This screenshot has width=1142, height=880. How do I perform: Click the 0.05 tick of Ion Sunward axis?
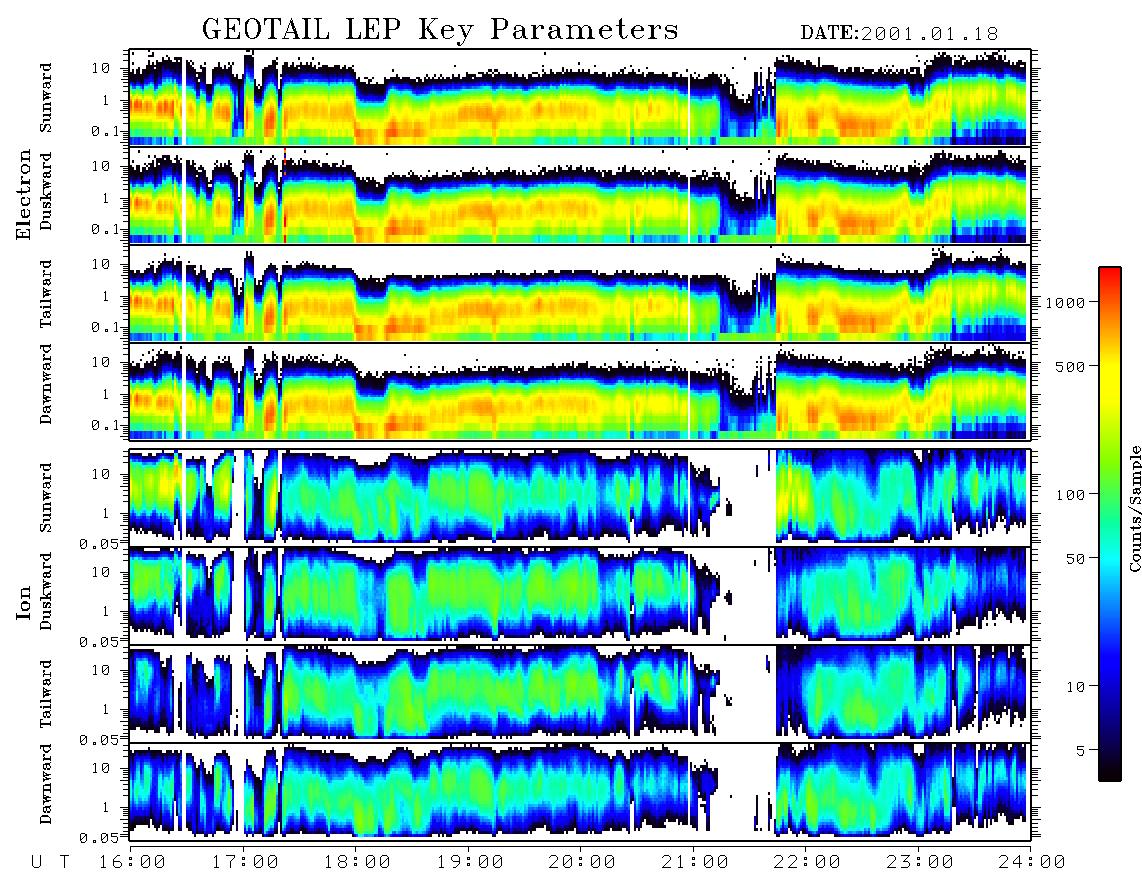99,543
